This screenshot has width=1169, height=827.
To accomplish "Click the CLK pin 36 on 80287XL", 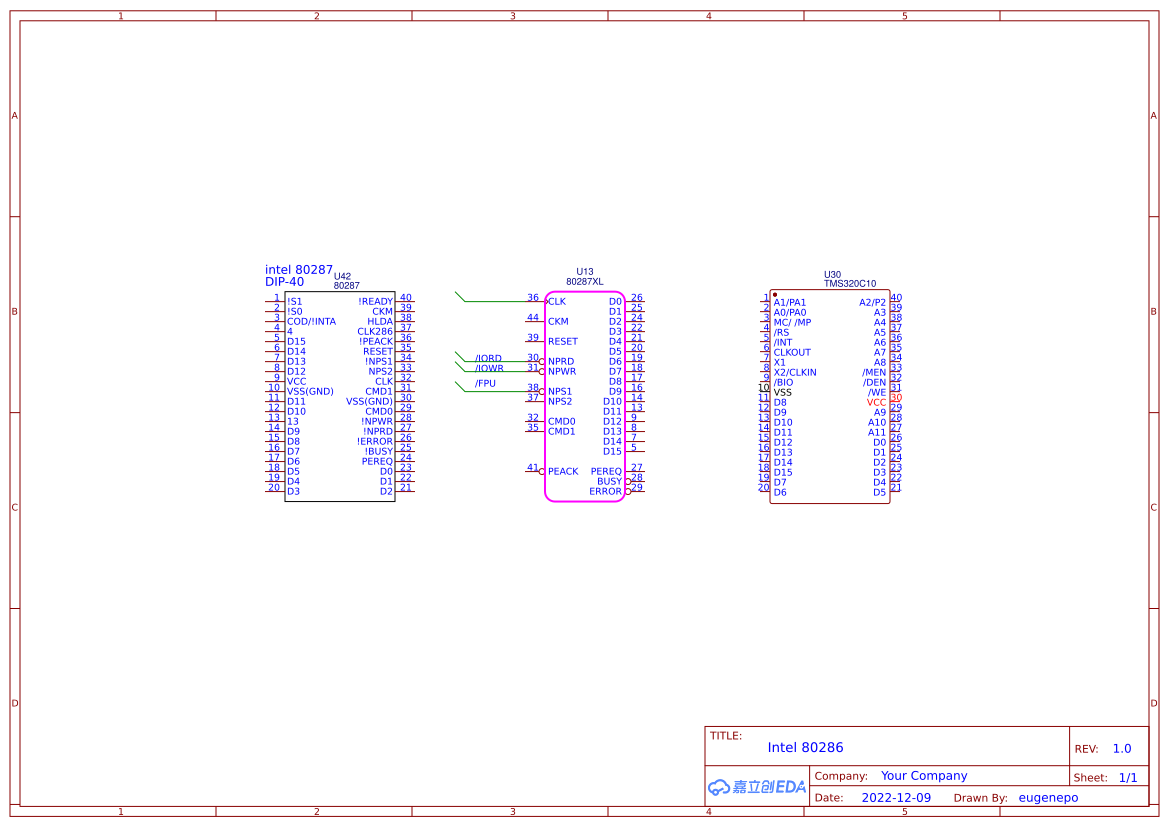I will [556, 301].
